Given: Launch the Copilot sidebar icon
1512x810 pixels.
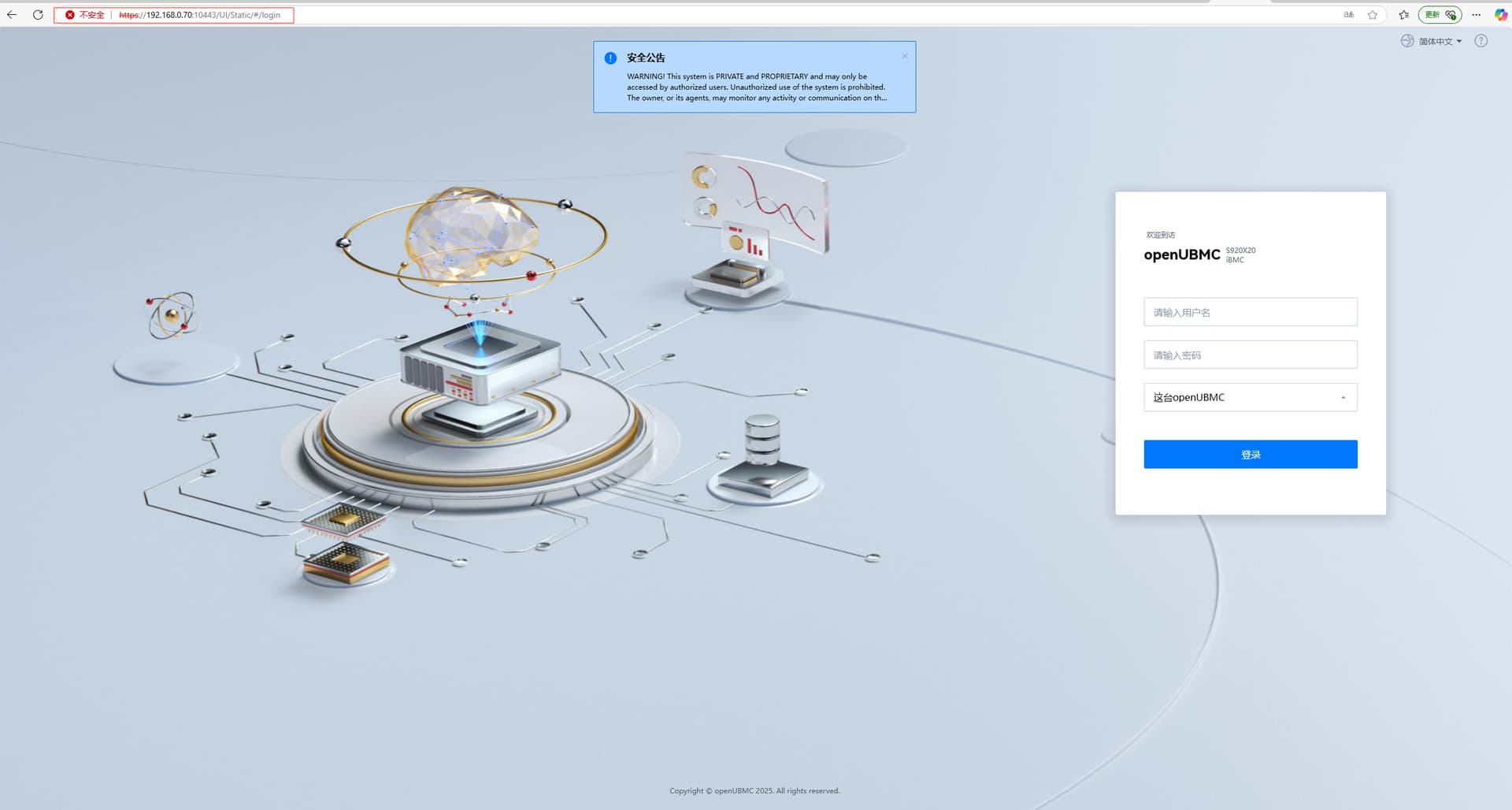Looking at the screenshot, I should tap(1501, 15).
